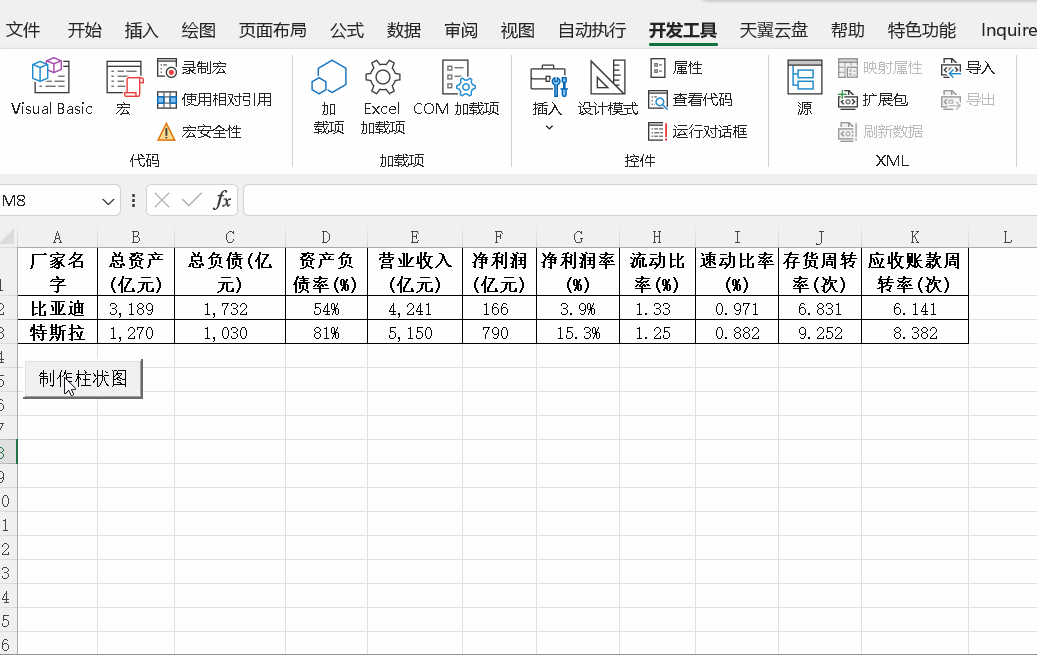This screenshot has width=1037, height=655.
Task: Open the 加载项 add-ins hexagon icon
Action: click(329, 97)
